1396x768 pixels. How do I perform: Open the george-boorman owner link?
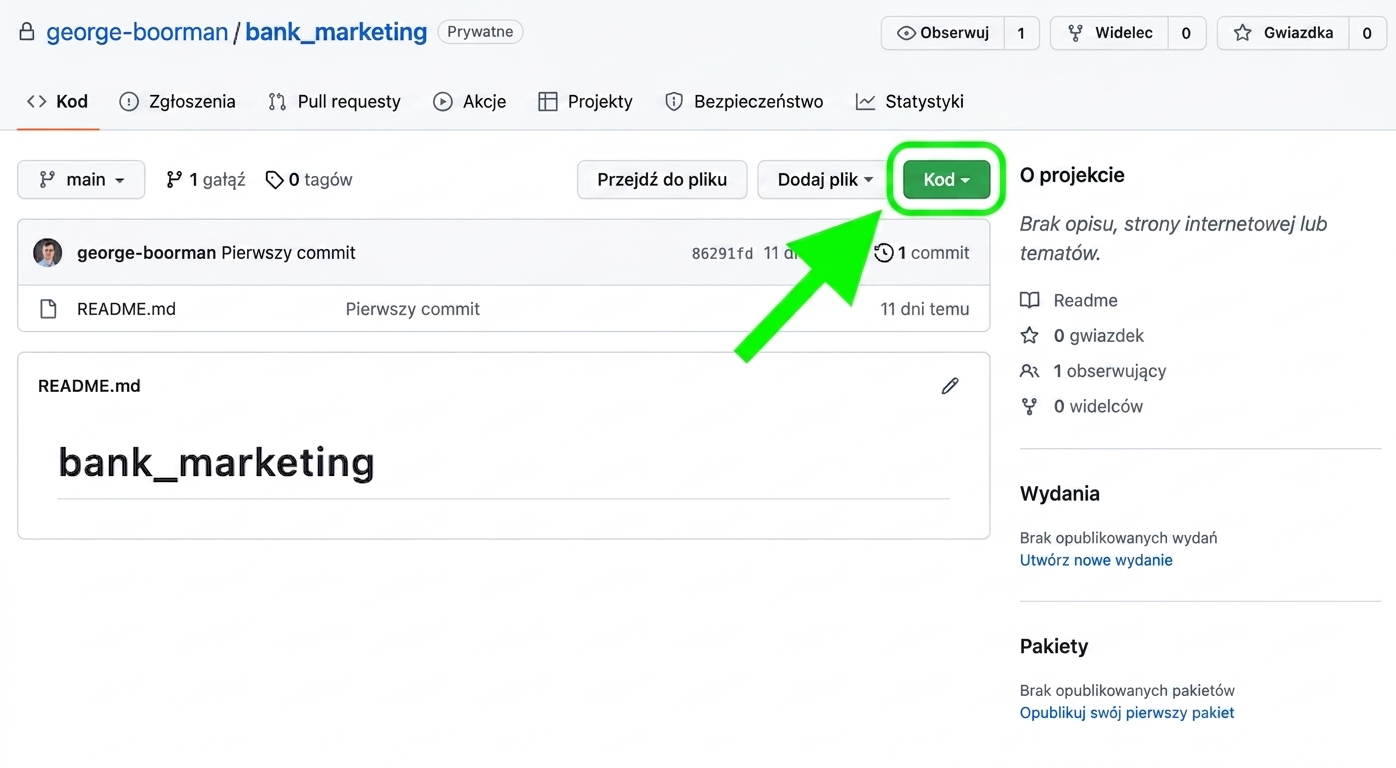(137, 32)
